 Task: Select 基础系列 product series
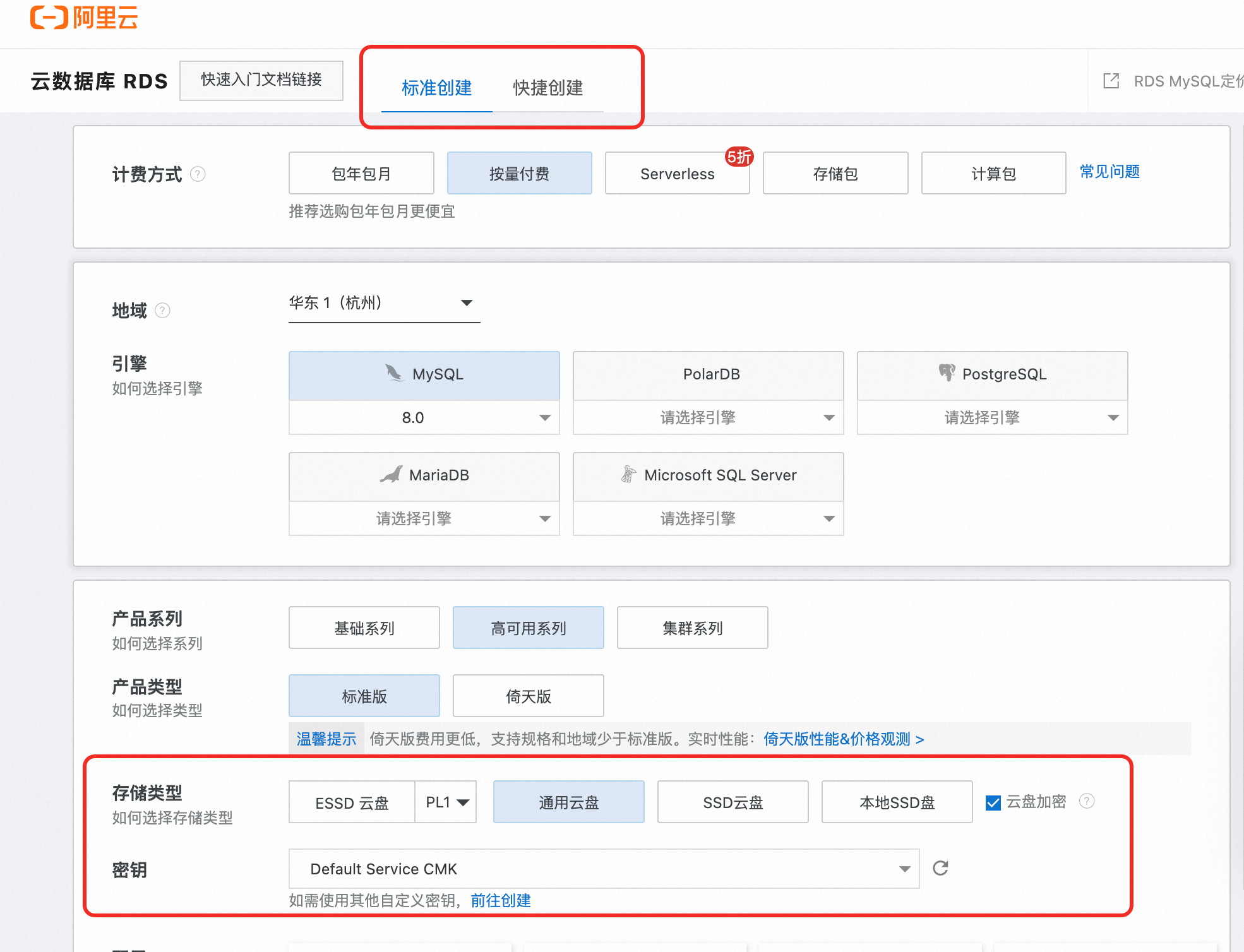point(364,628)
